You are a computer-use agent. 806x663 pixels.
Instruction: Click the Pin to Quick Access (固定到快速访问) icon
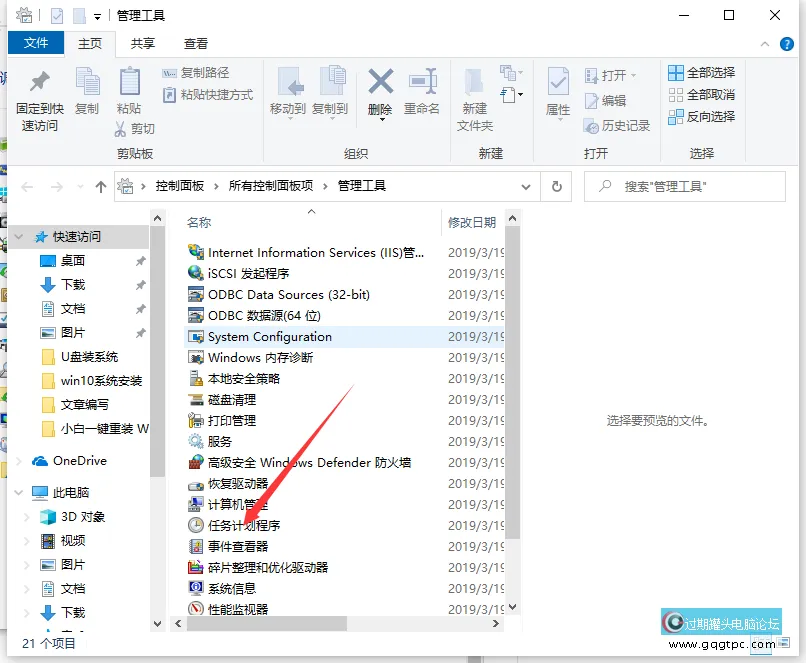[x=39, y=84]
